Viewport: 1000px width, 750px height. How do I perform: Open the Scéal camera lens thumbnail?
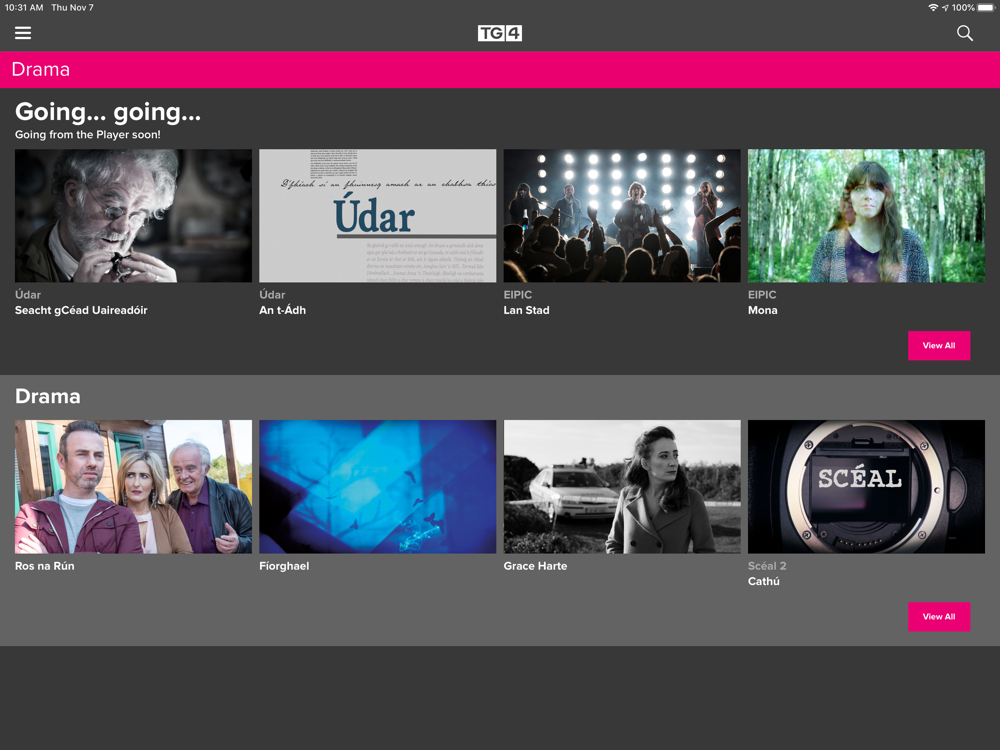point(866,487)
